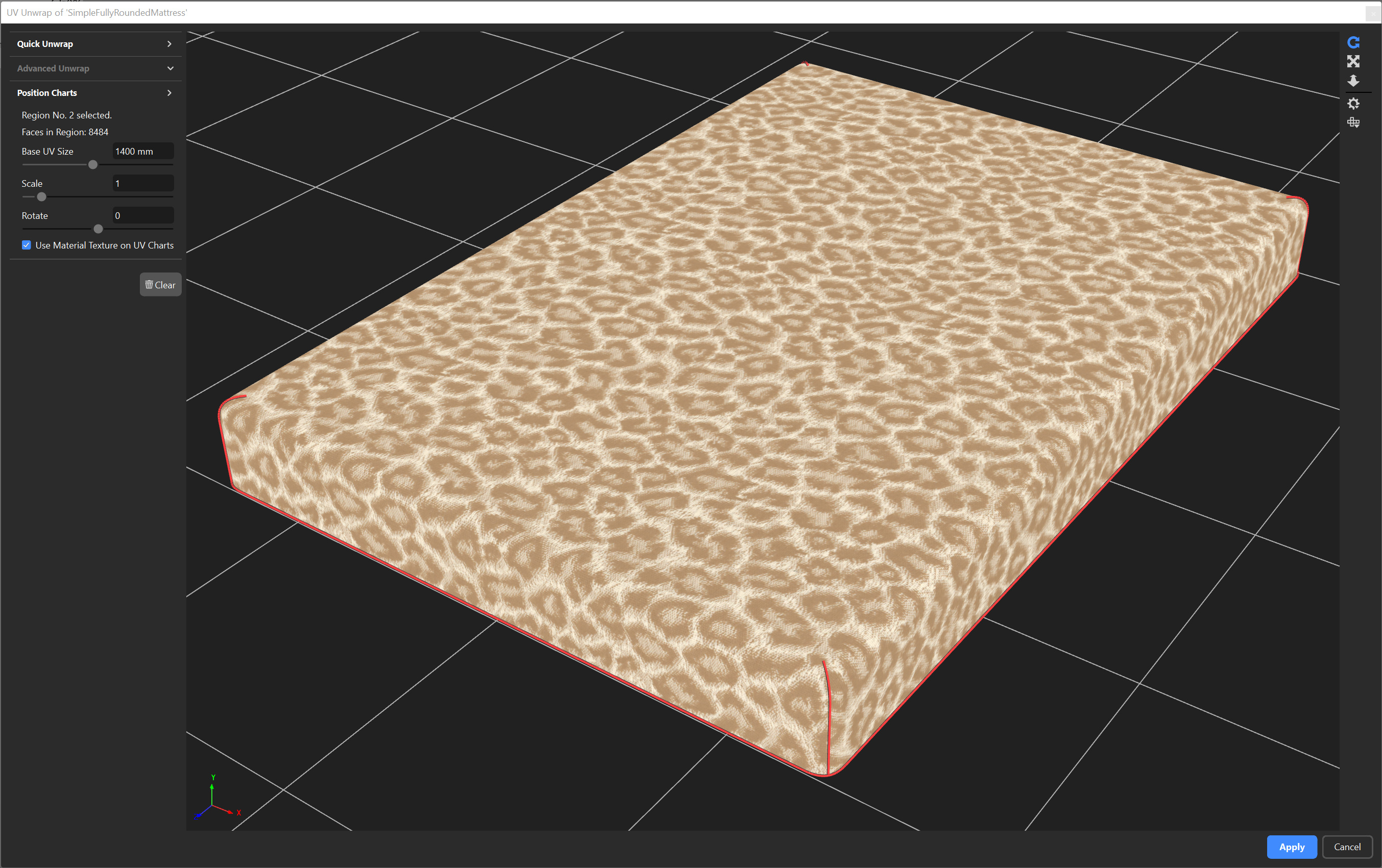
Task: Toggle Use Material Texture on UV Charts
Action: 27,245
